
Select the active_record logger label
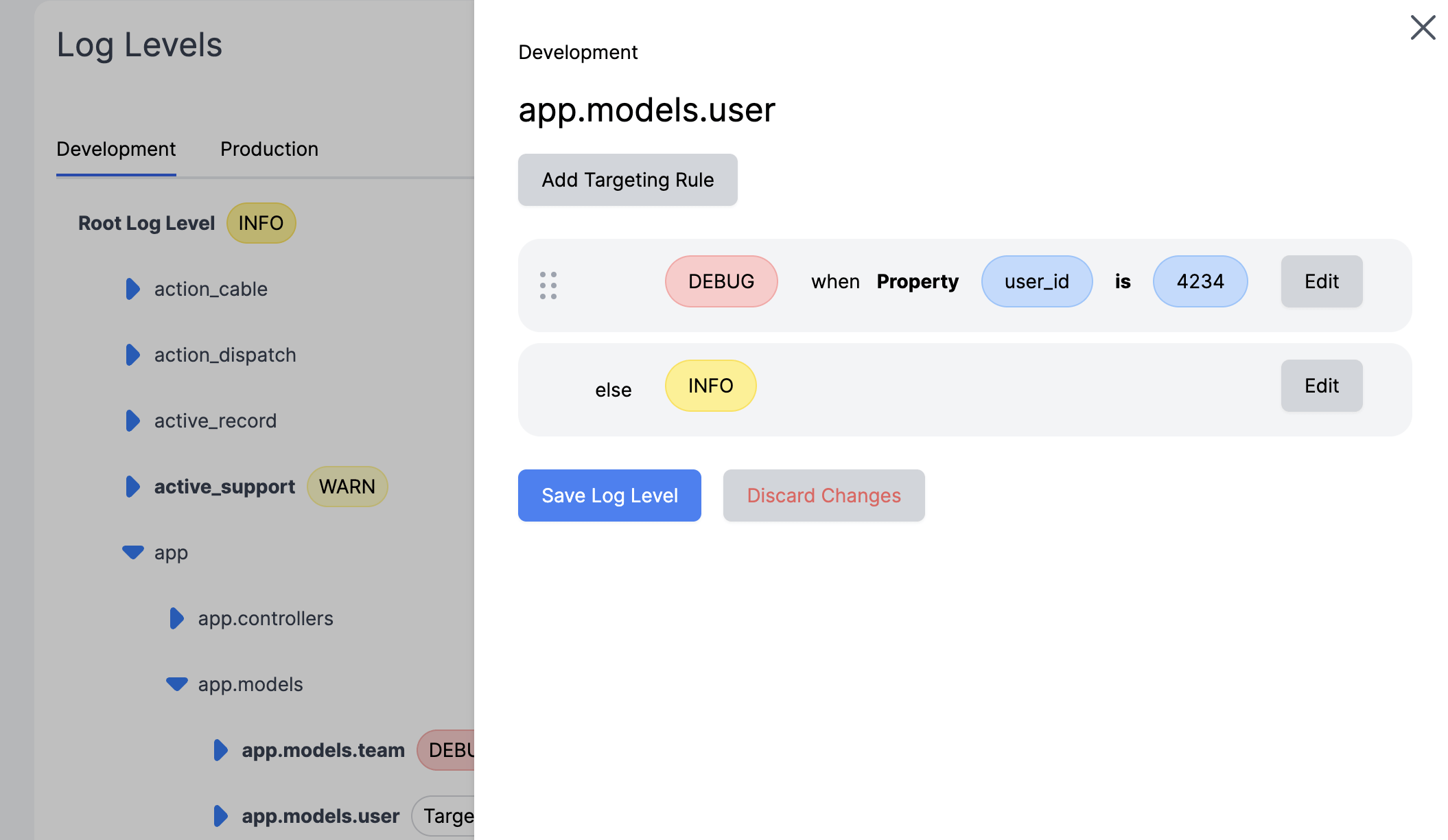tap(215, 421)
